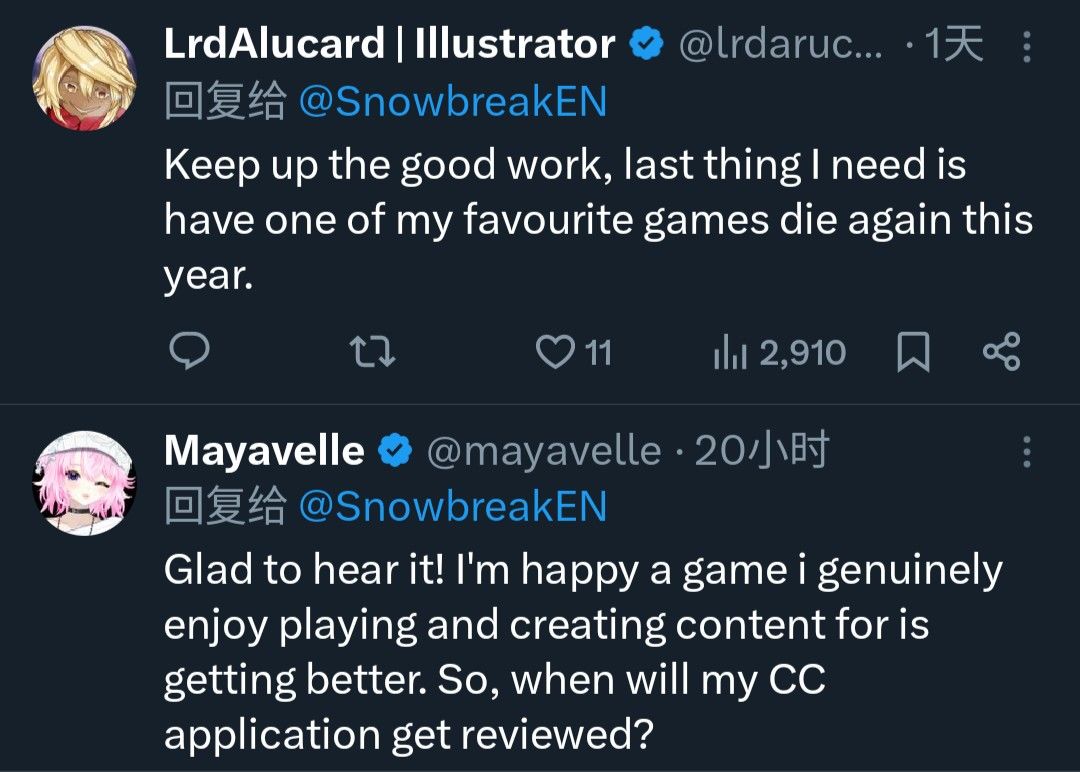Click the @mayavelle handle

[x=544, y=452]
